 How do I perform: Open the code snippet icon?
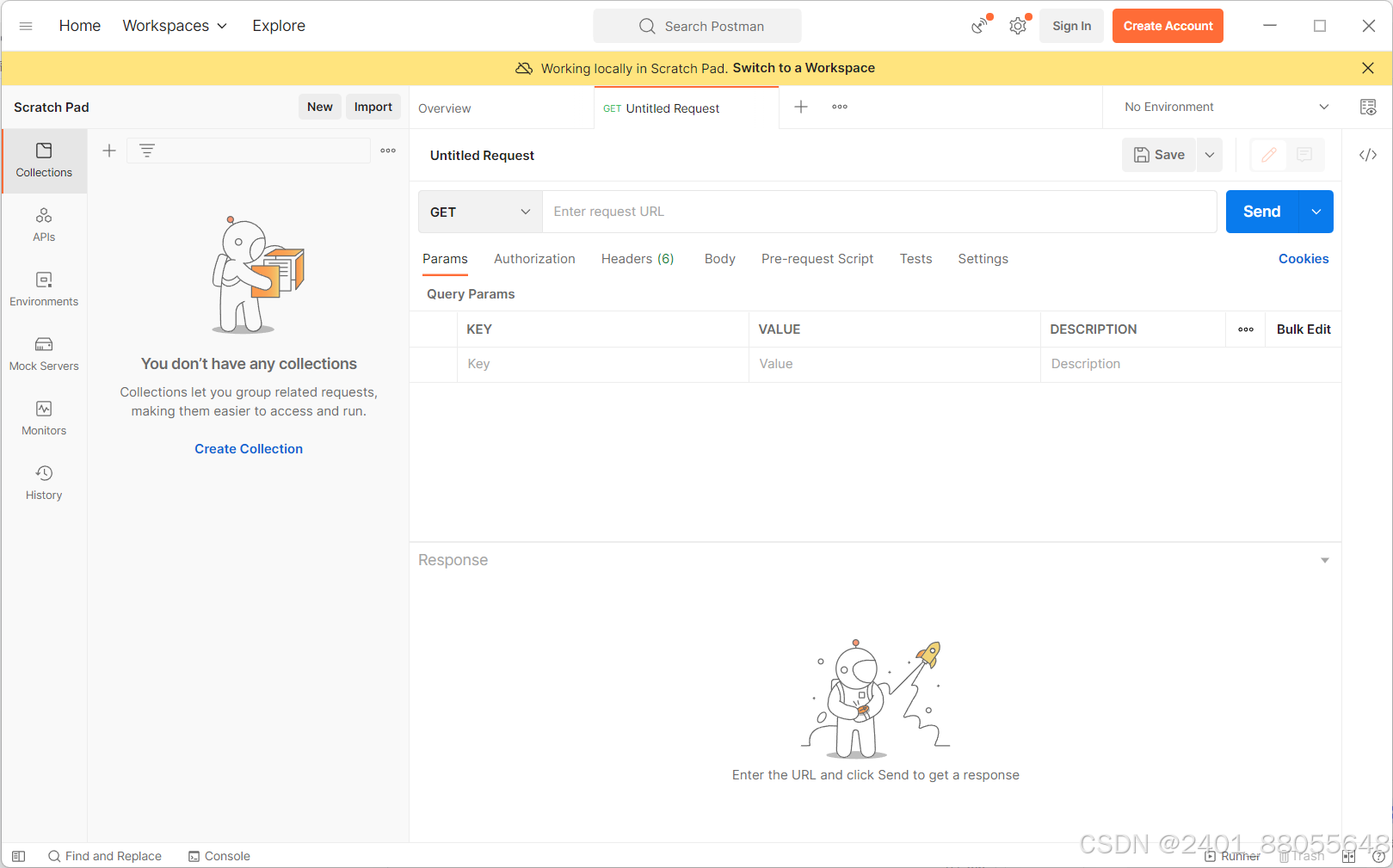click(x=1368, y=155)
